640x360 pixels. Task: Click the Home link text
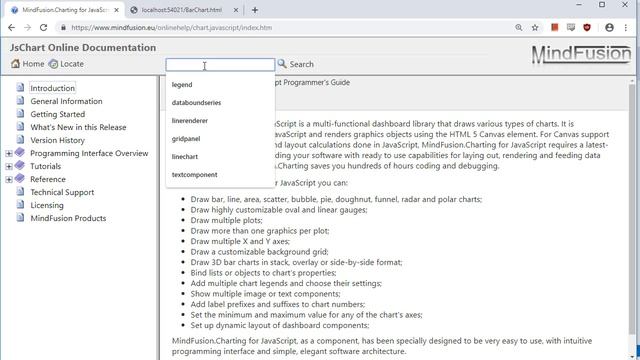click(33, 64)
